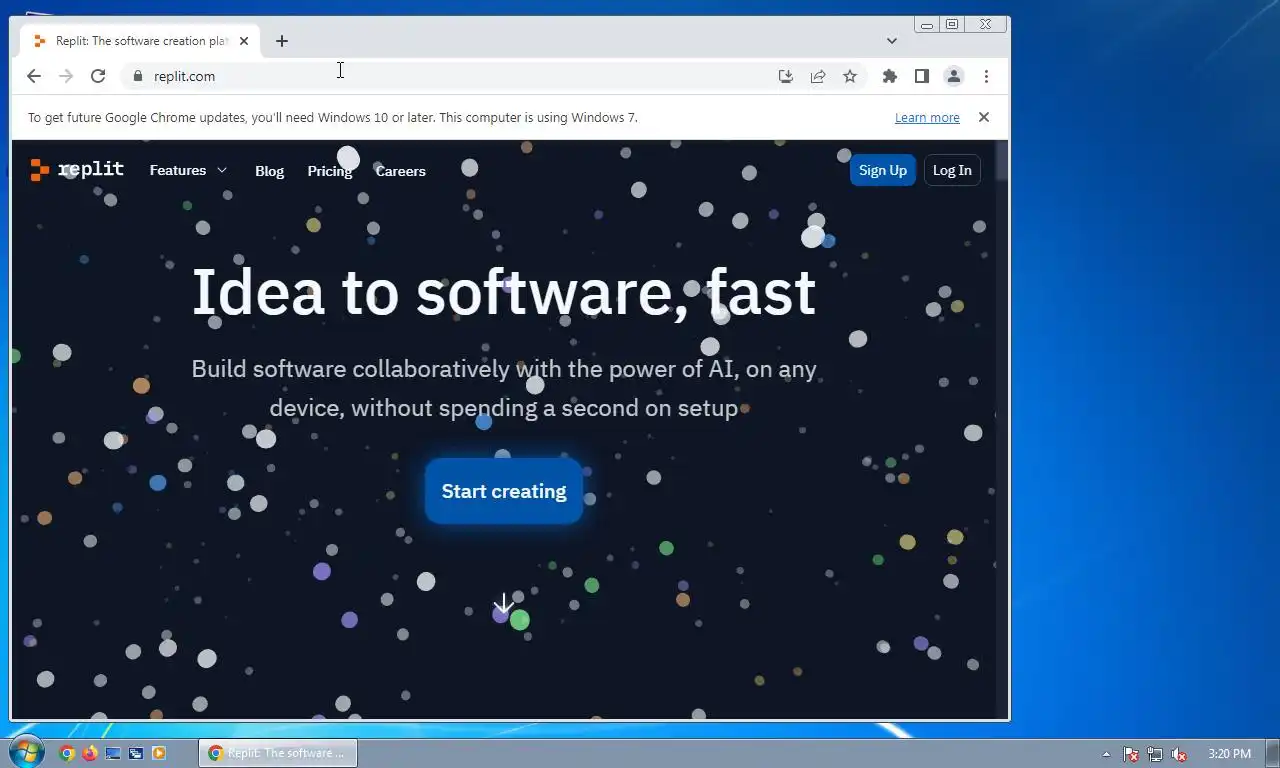The height and width of the screenshot is (768, 1280).
Task: Open the Careers page
Action: click(x=401, y=171)
